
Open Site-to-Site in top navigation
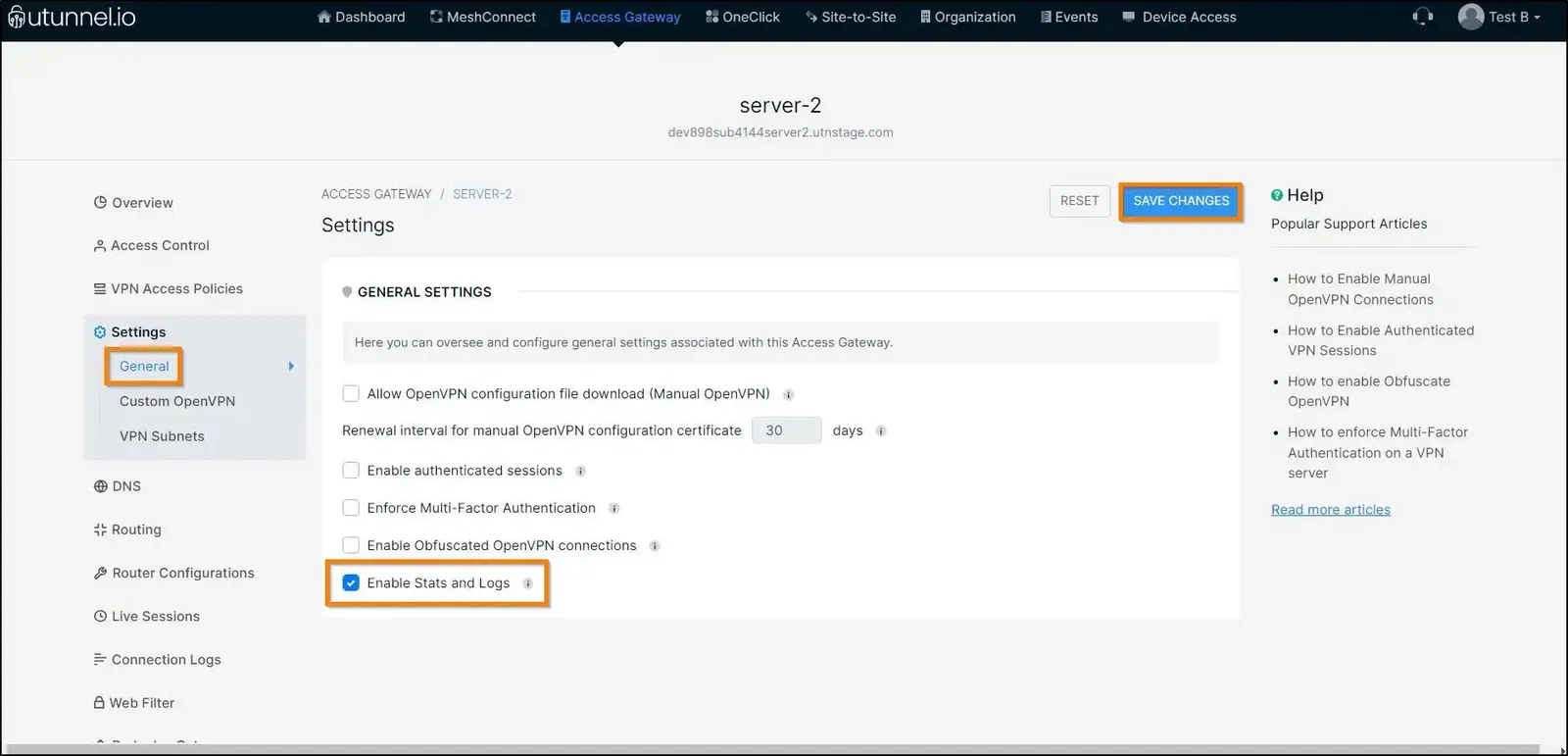click(x=851, y=17)
